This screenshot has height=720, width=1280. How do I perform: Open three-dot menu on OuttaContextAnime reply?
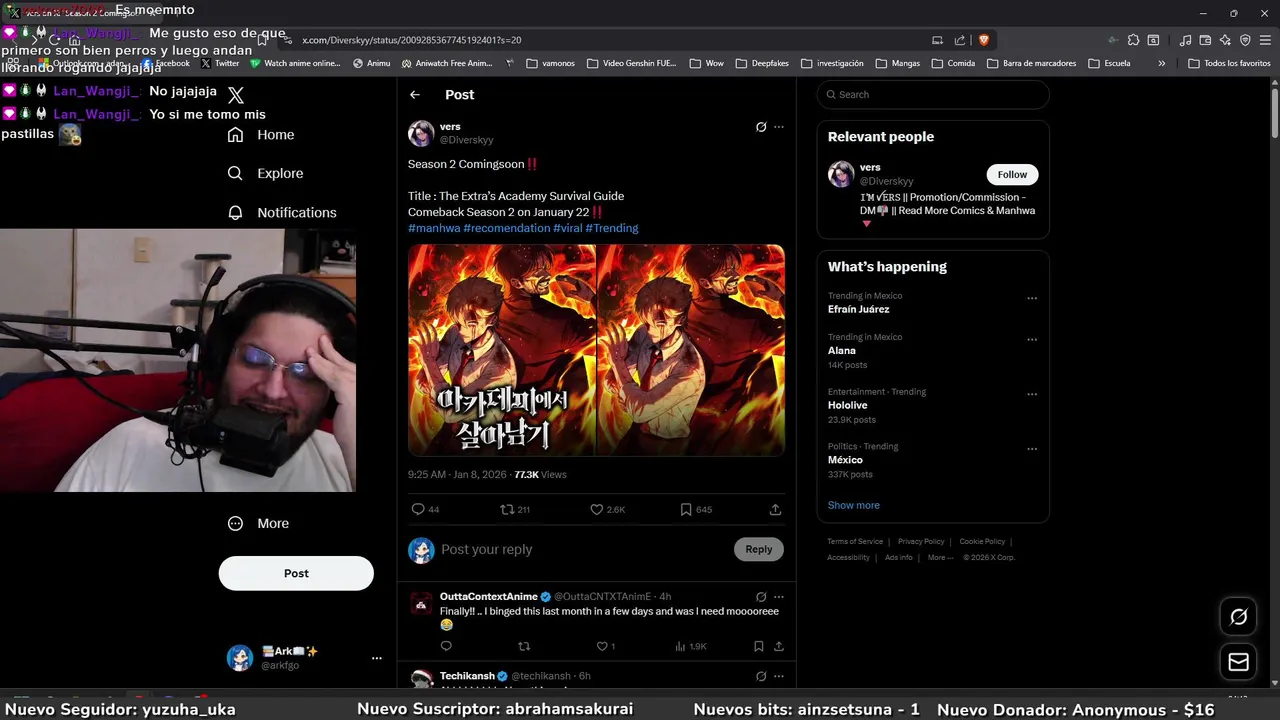coord(779,597)
